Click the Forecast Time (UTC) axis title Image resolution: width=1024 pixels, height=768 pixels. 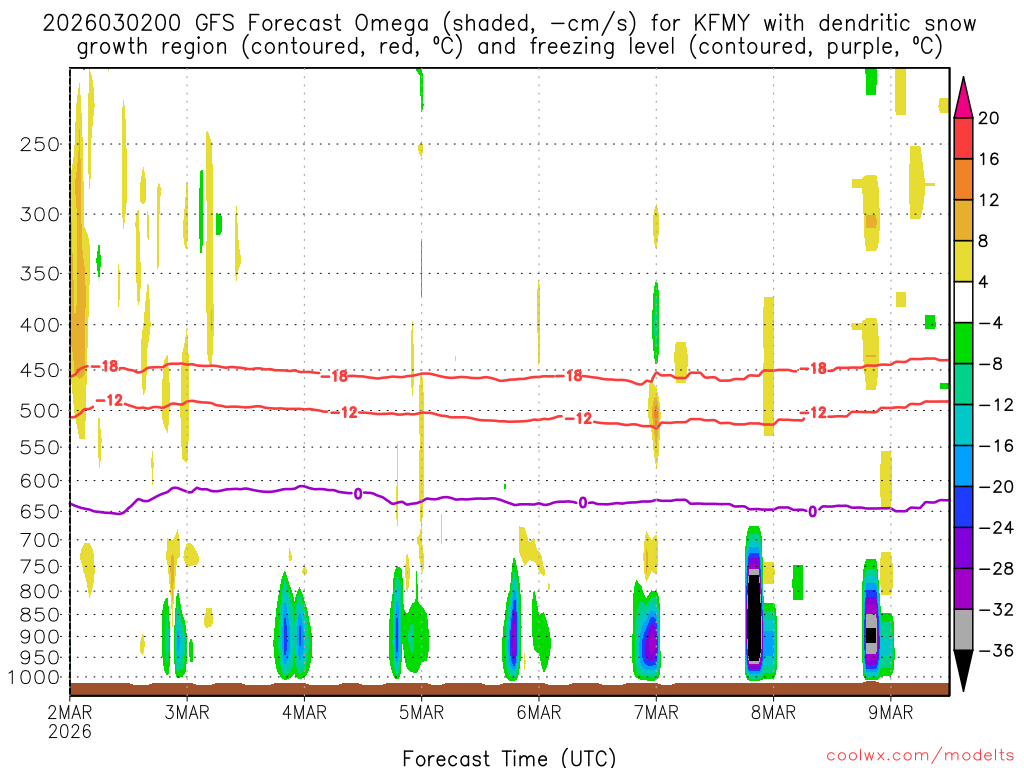point(509,757)
